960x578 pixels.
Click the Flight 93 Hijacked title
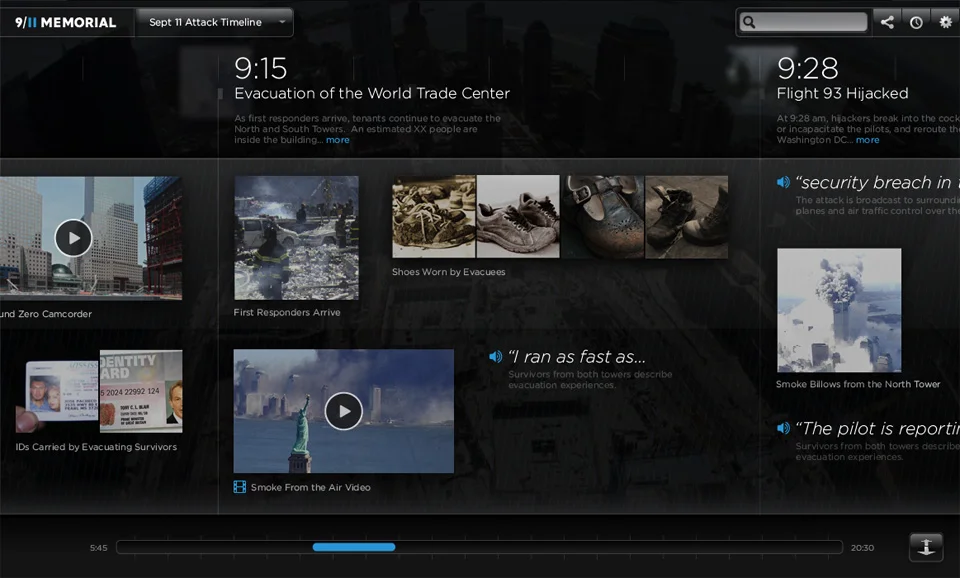click(842, 94)
